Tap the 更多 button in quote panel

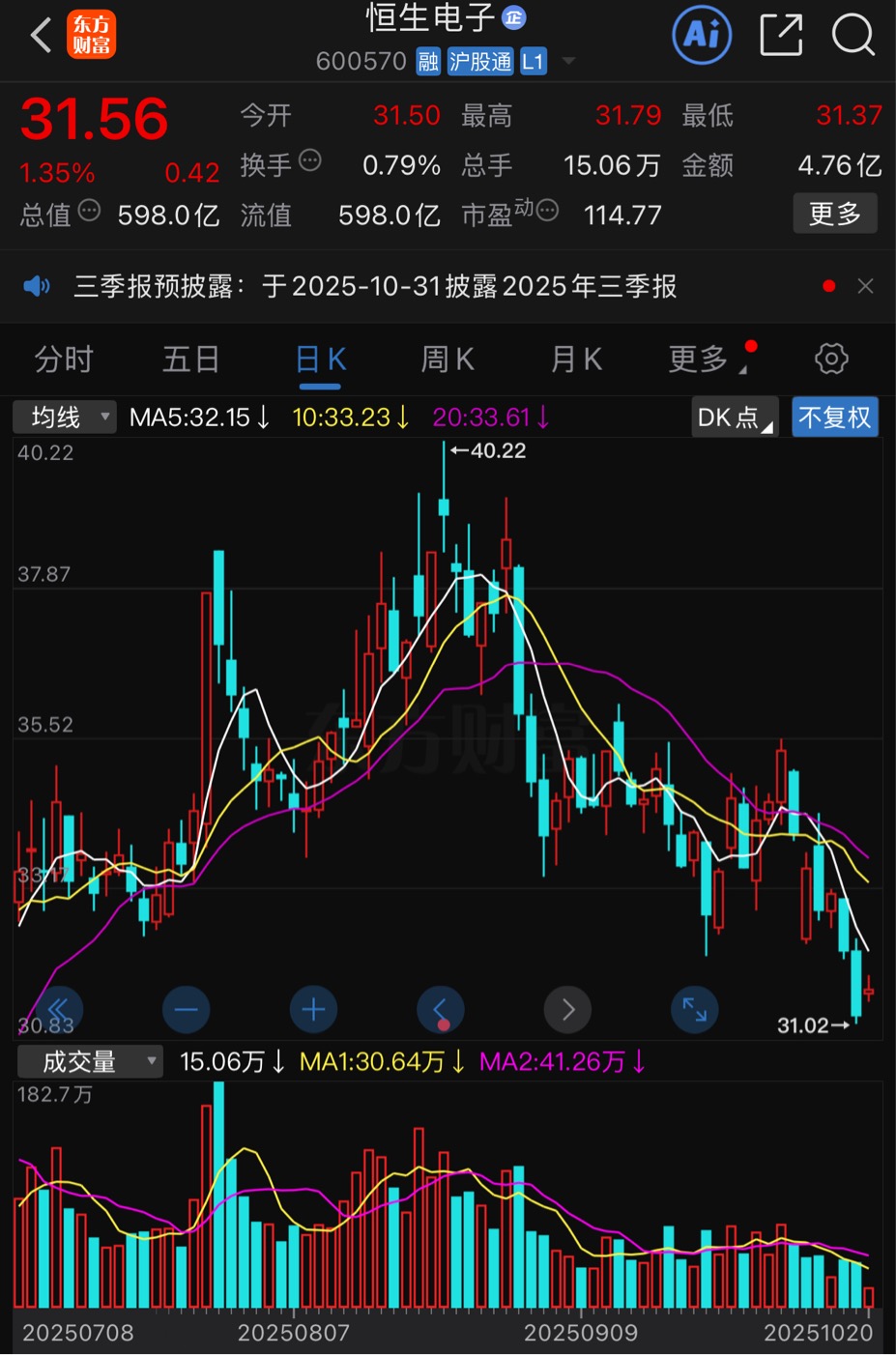[835, 214]
